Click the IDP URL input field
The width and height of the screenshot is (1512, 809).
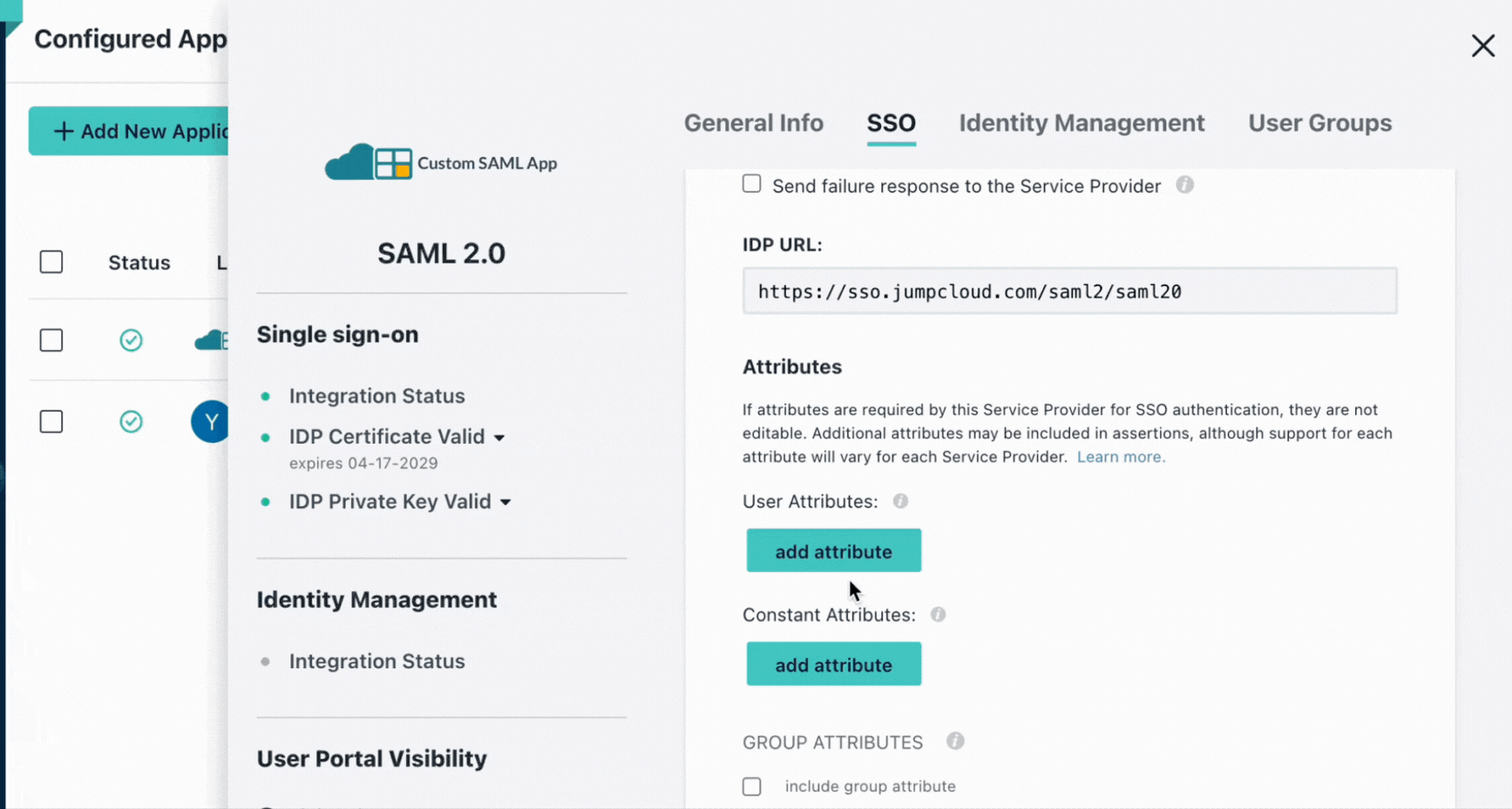pos(1069,291)
